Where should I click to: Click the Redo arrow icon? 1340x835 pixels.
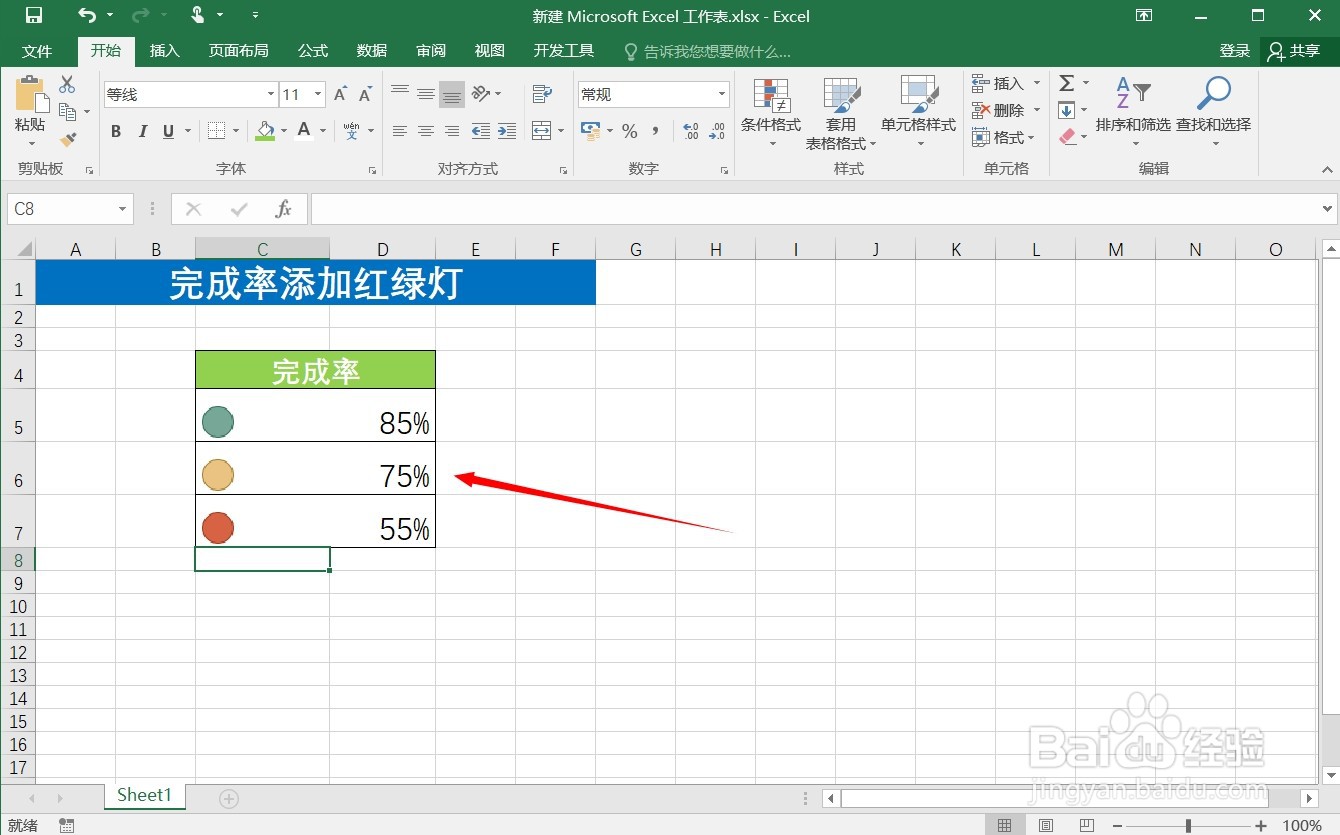[x=140, y=15]
